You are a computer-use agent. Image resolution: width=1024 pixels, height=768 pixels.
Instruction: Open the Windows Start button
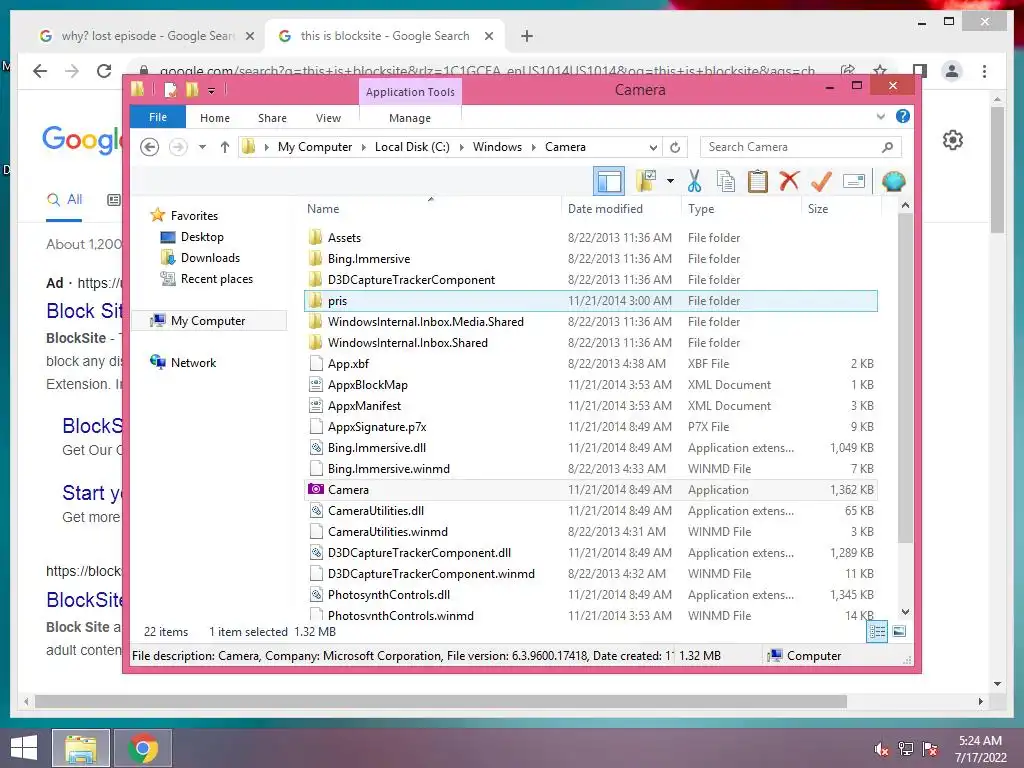[24, 748]
